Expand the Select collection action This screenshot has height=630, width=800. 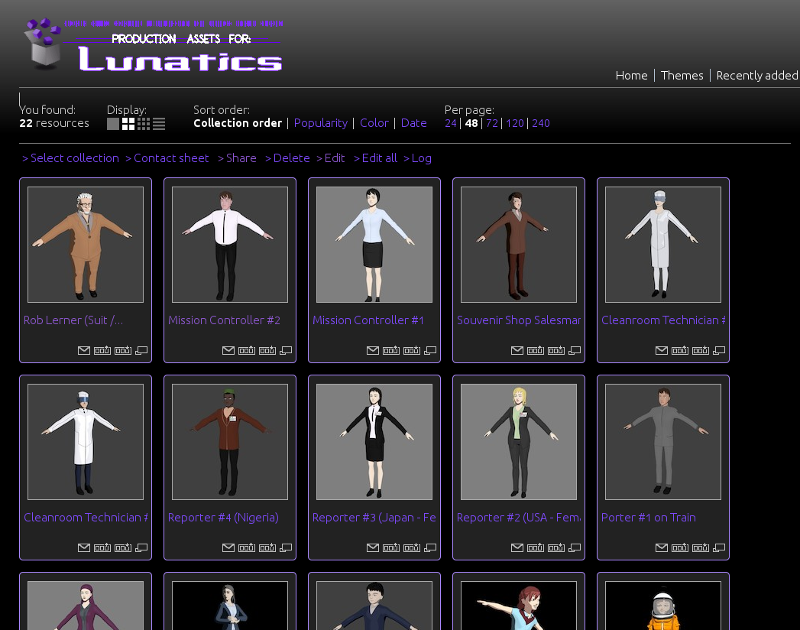point(74,158)
